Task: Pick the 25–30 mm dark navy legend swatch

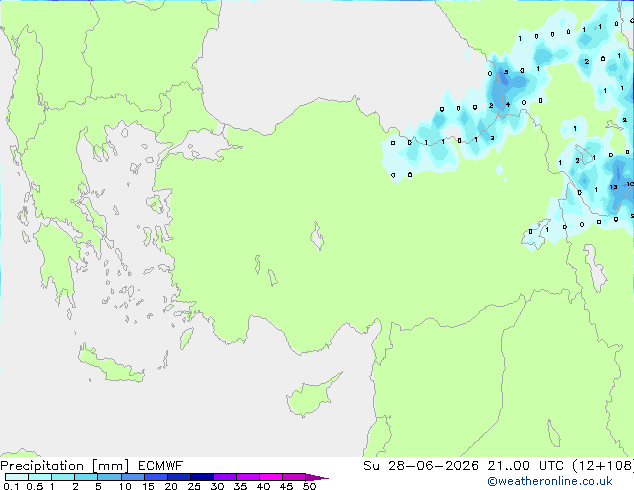Action: click(201, 477)
